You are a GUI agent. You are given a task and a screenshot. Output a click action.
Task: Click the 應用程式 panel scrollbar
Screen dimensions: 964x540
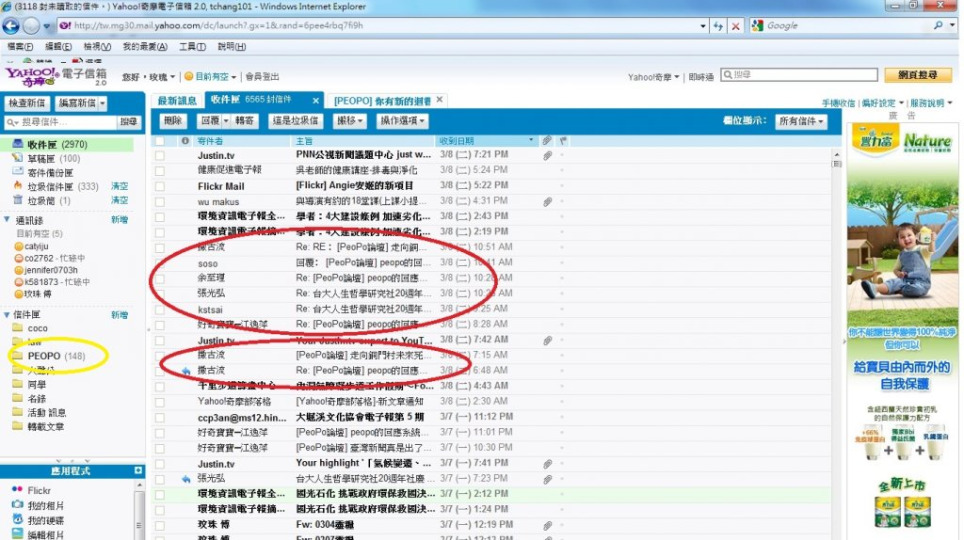pos(140,510)
